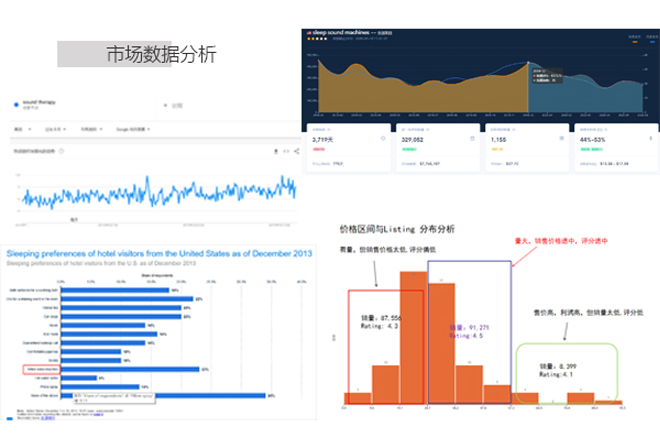Click the 'sound therapy' search term

pos(40,104)
